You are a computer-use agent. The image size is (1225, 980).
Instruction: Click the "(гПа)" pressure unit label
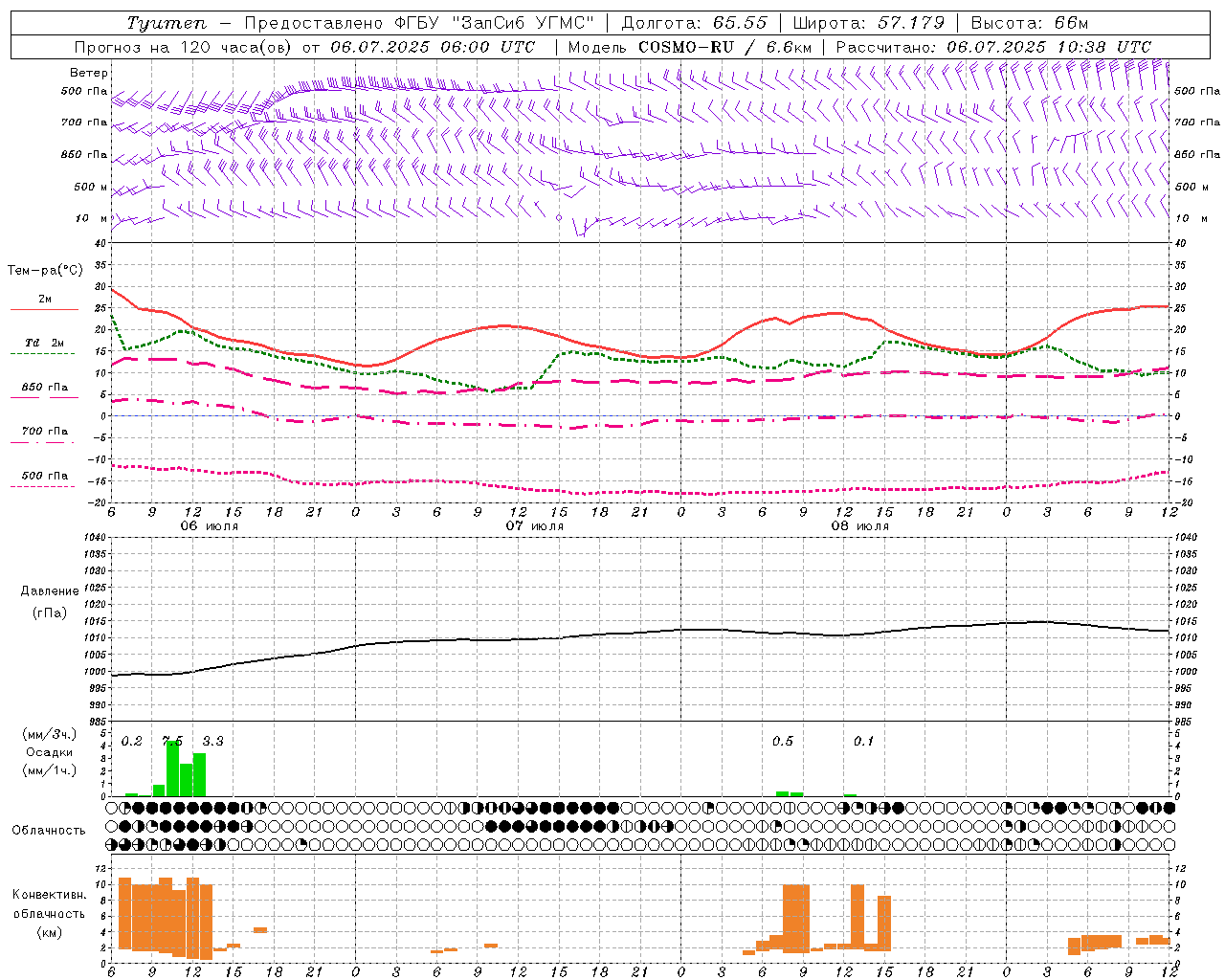point(48,613)
